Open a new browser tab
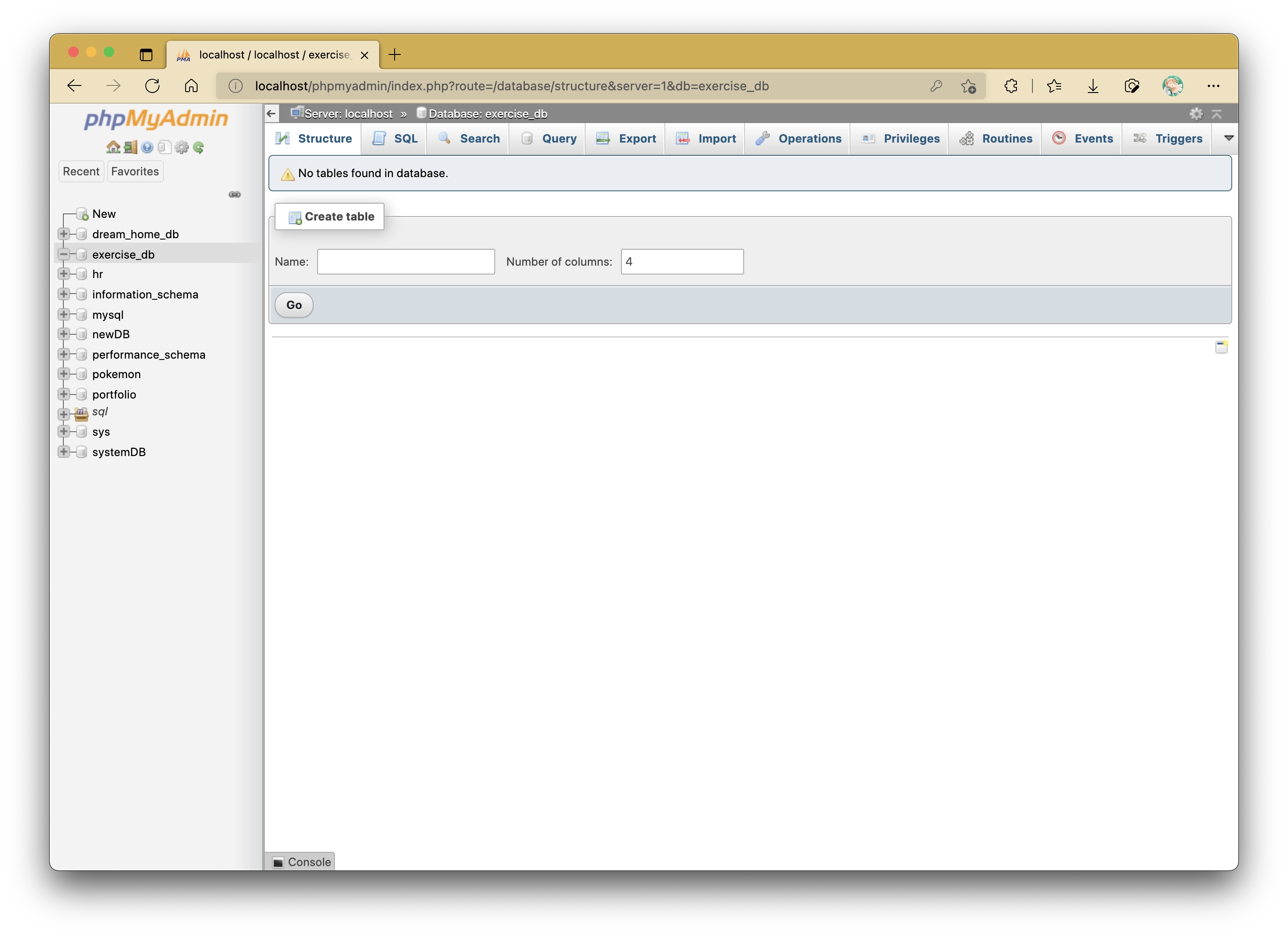1288x936 pixels. 395,54
